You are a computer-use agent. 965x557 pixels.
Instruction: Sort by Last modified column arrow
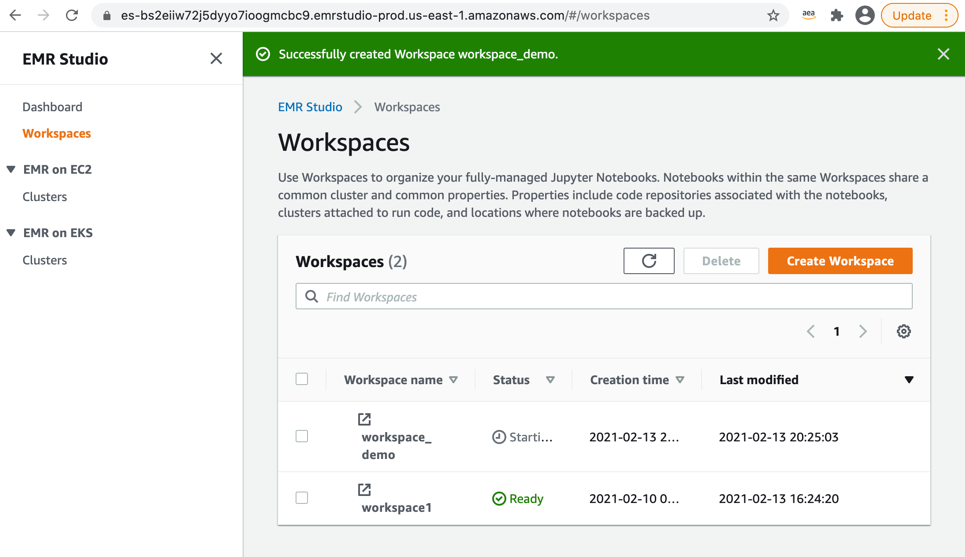coord(908,380)
